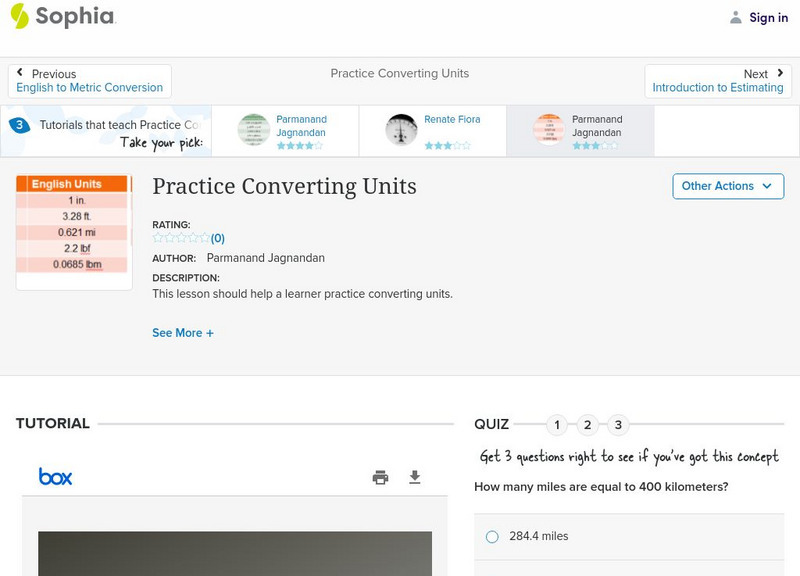Select Renate Fiora's tutorial version
Screen dimensions: 800x576
432,129
